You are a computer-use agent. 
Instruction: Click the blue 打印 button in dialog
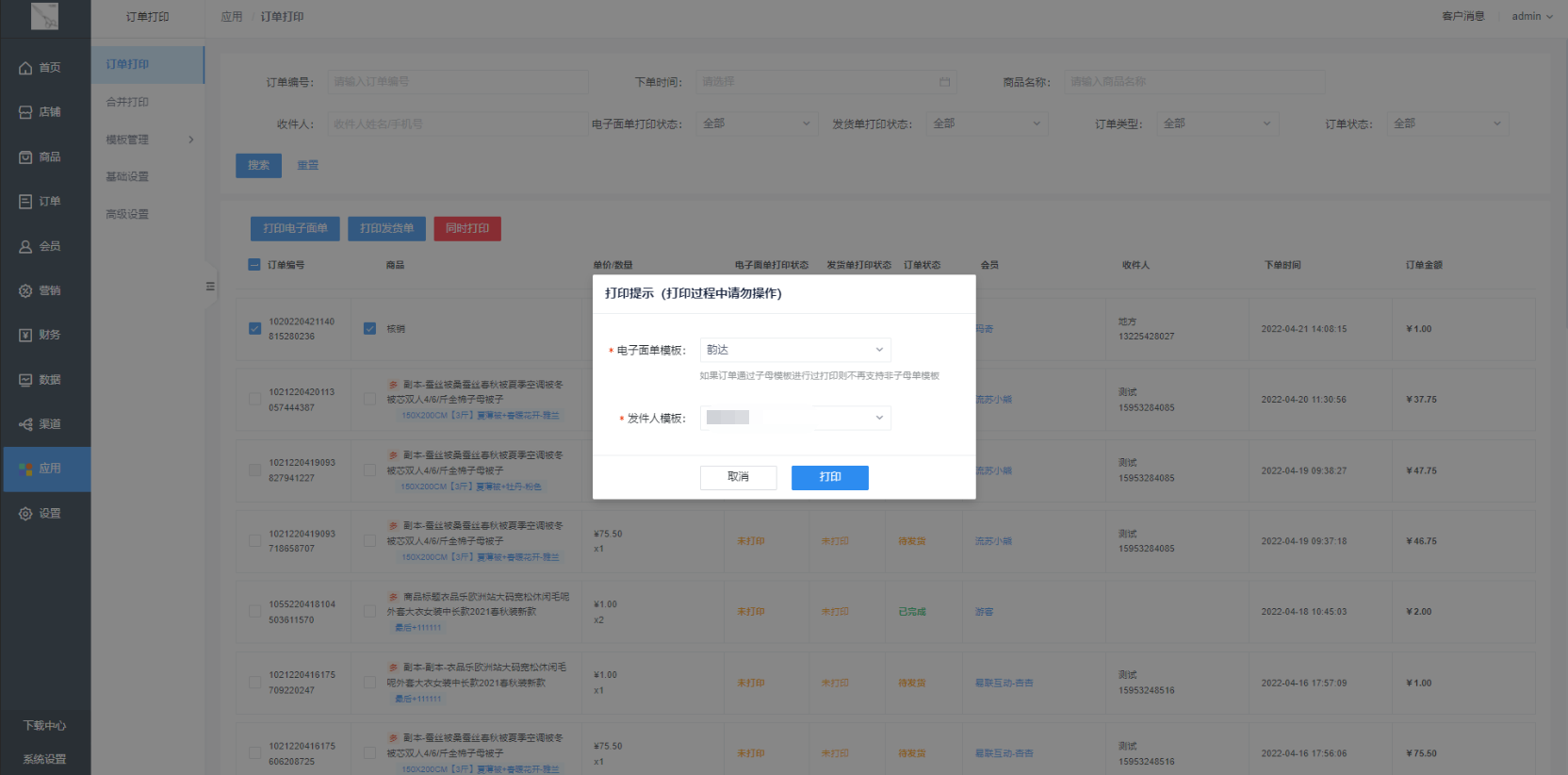coord(829,477)
